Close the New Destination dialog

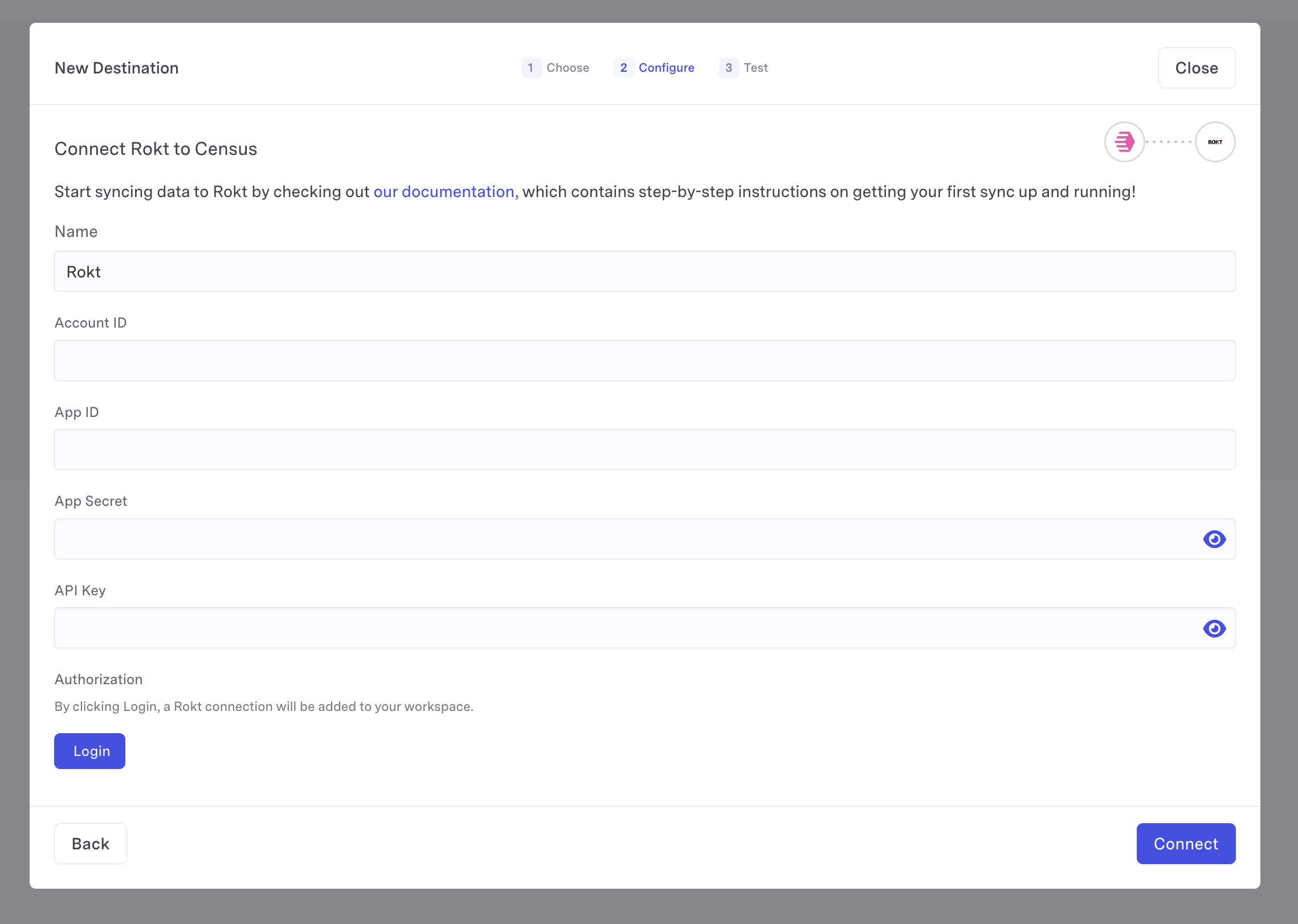(x=1197, y=68)
